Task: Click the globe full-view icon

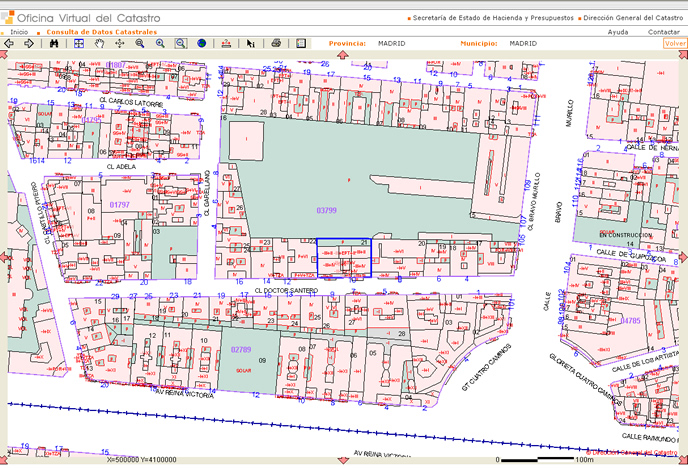Action: click(x=201, y=44)
